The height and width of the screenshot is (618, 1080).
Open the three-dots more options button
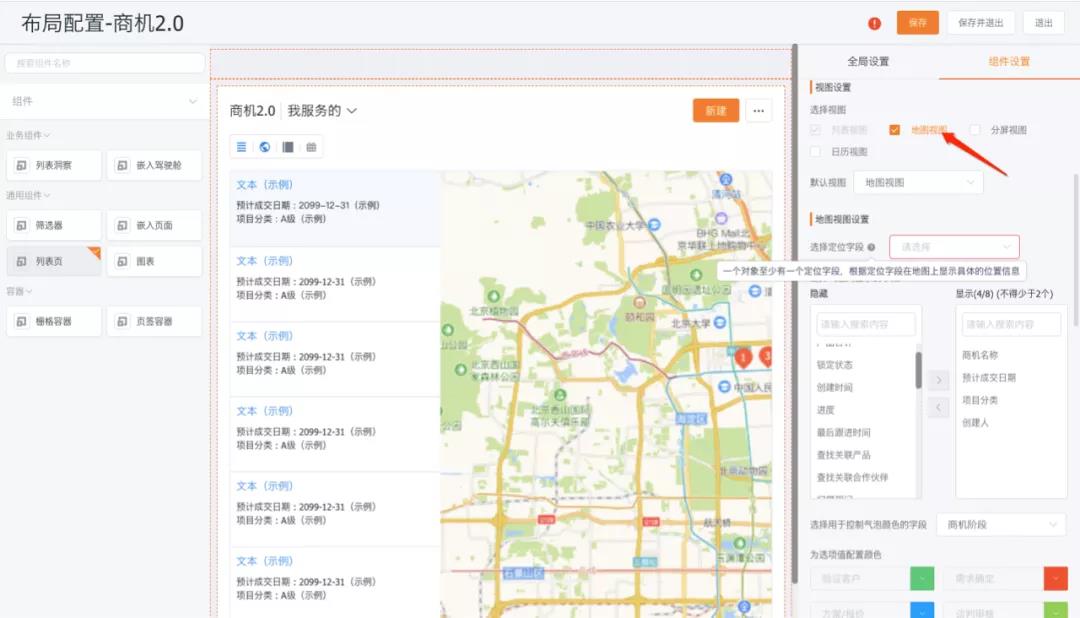click(x=759, y=111)
